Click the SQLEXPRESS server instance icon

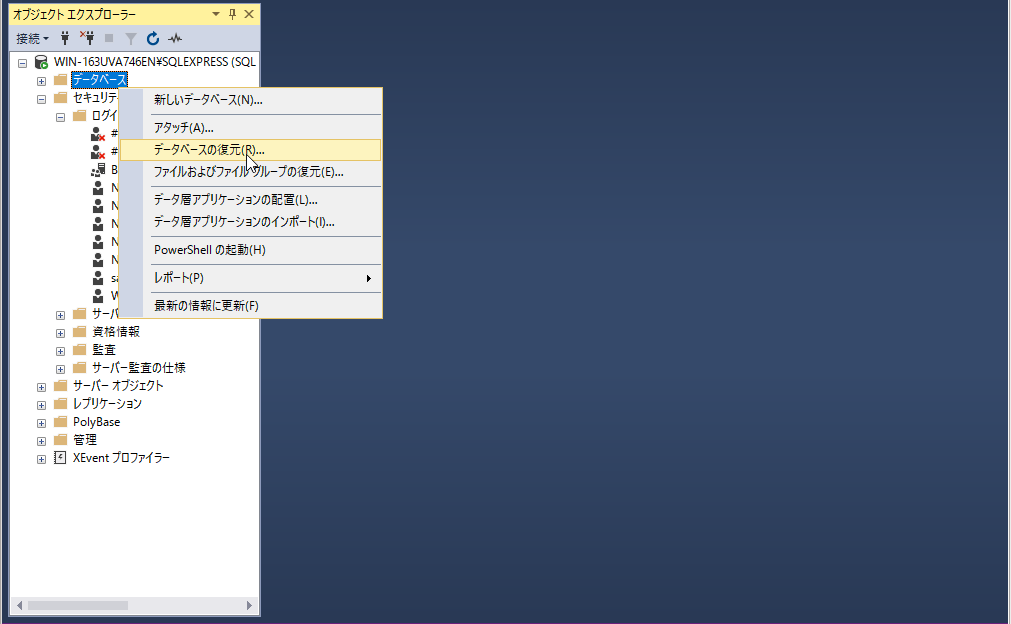41,62
